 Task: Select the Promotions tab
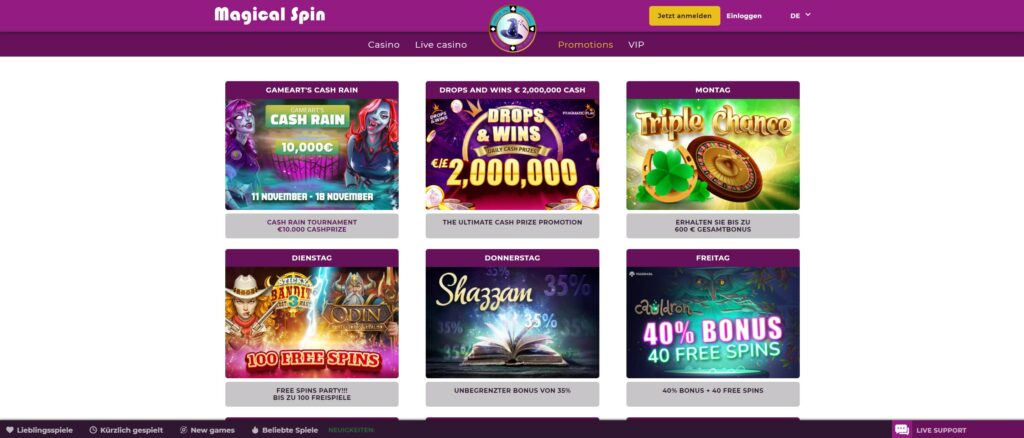pyautogui.click(x=585, y=44)
